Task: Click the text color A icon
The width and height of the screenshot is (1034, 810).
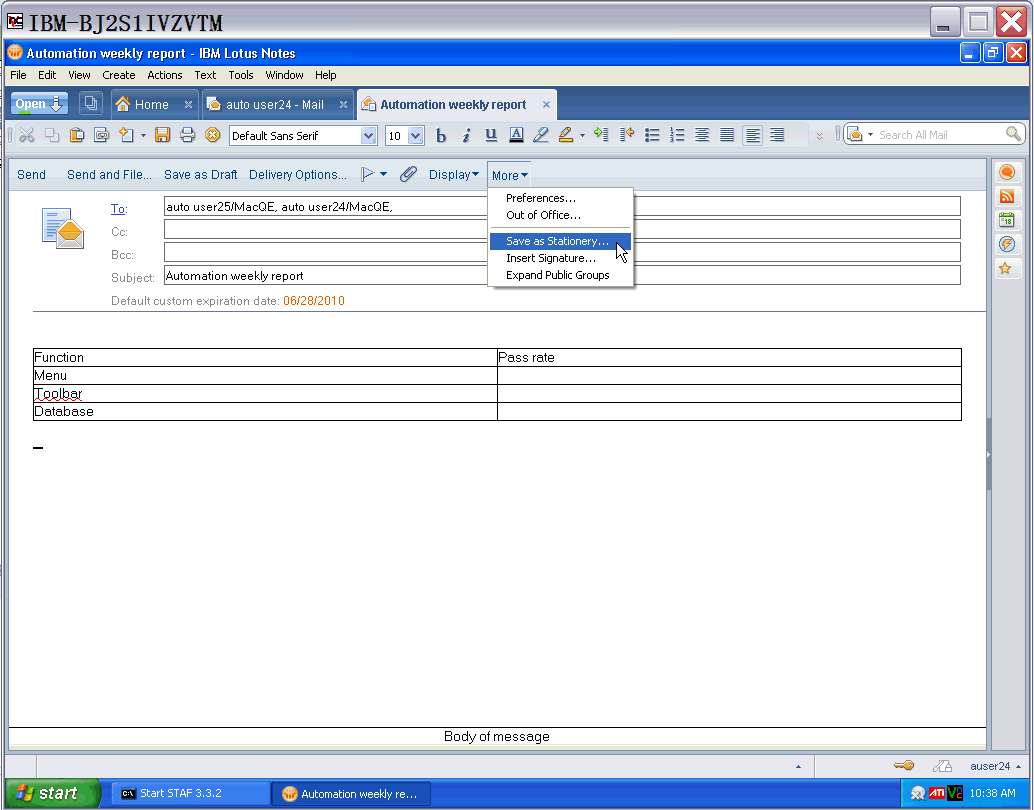Action: (x=516, y=135)
